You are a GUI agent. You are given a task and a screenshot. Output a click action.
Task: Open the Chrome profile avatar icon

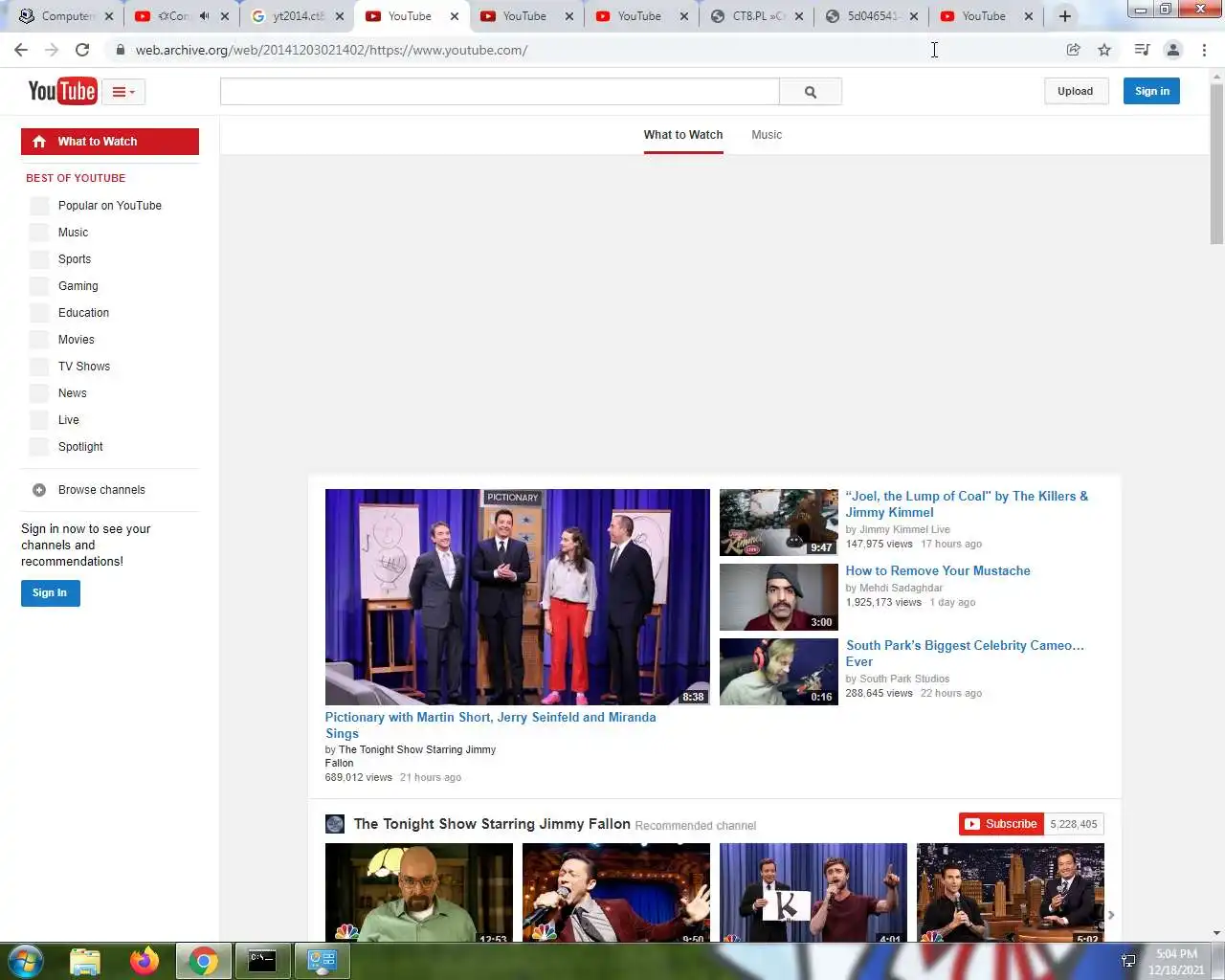click(x=1173, y=50)
